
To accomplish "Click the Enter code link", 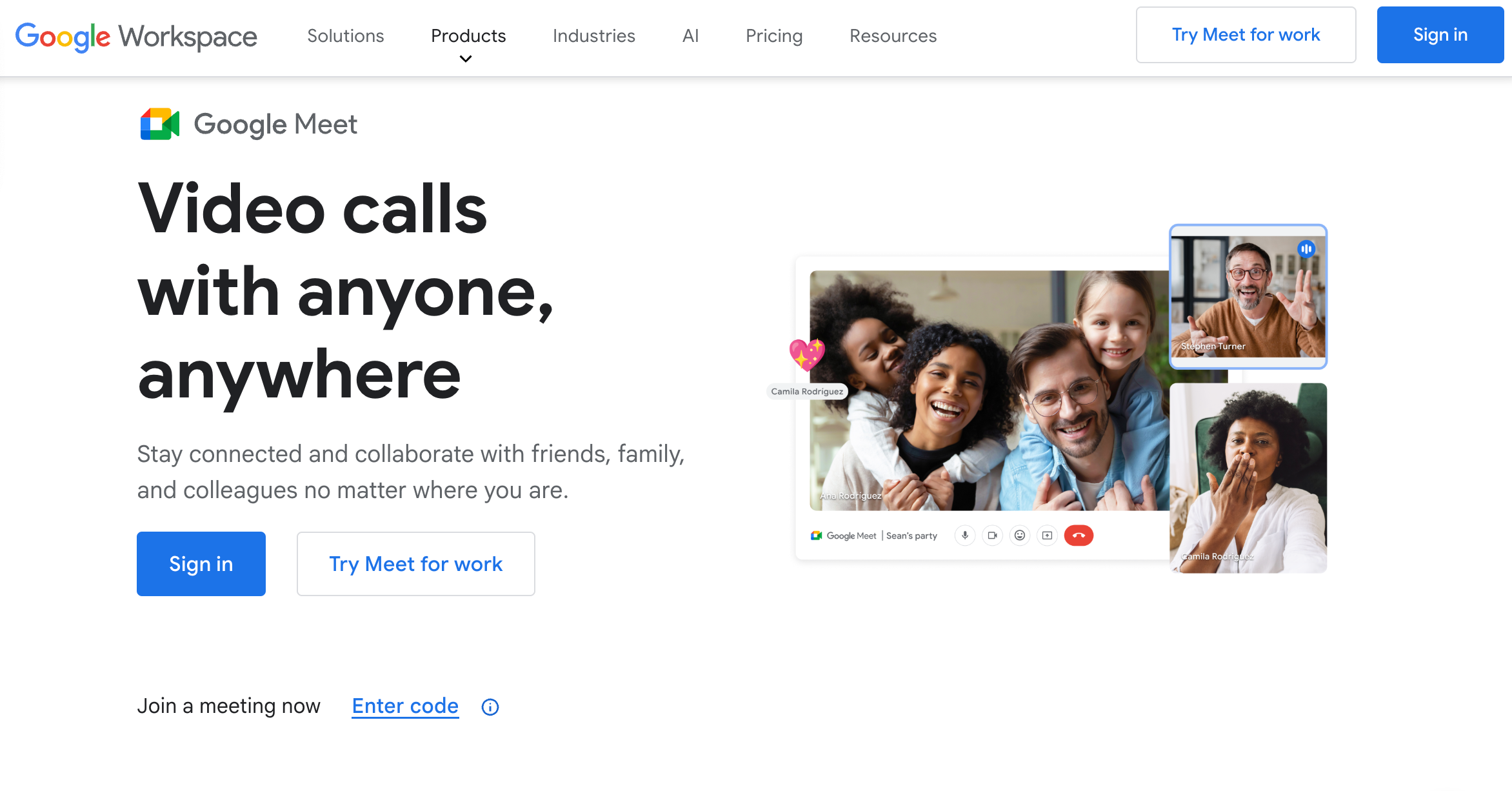I will coord(405,706).
